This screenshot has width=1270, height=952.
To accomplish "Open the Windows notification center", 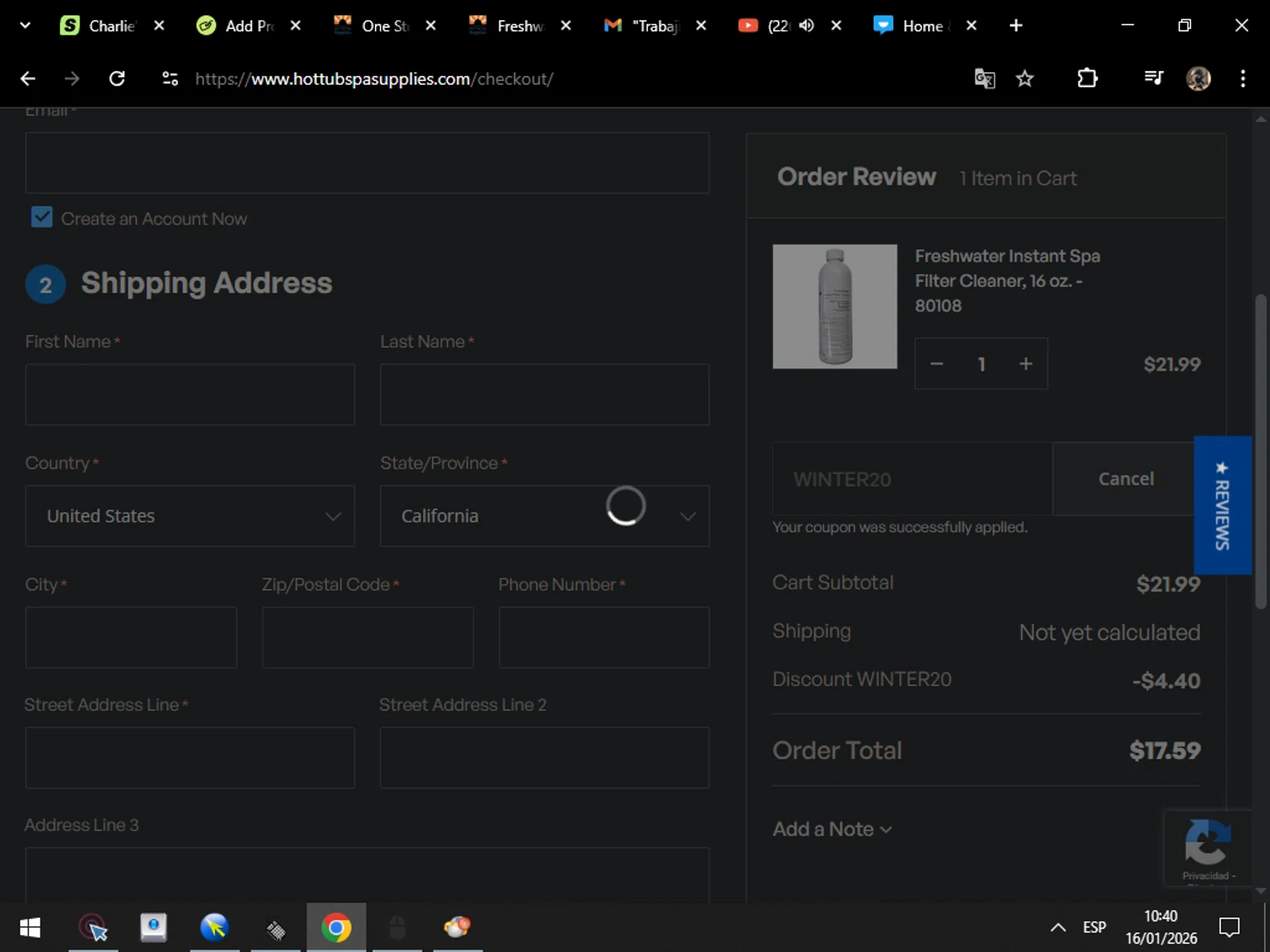I will tap(1229, 928).
